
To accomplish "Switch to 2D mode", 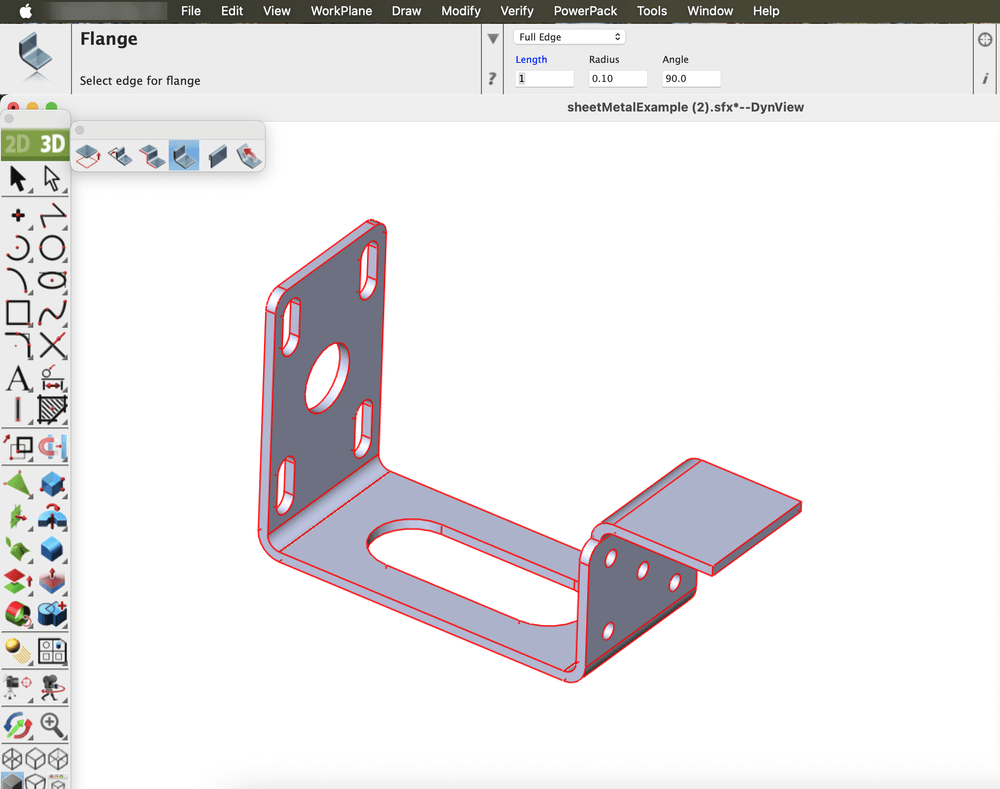I will pos(17,144).
